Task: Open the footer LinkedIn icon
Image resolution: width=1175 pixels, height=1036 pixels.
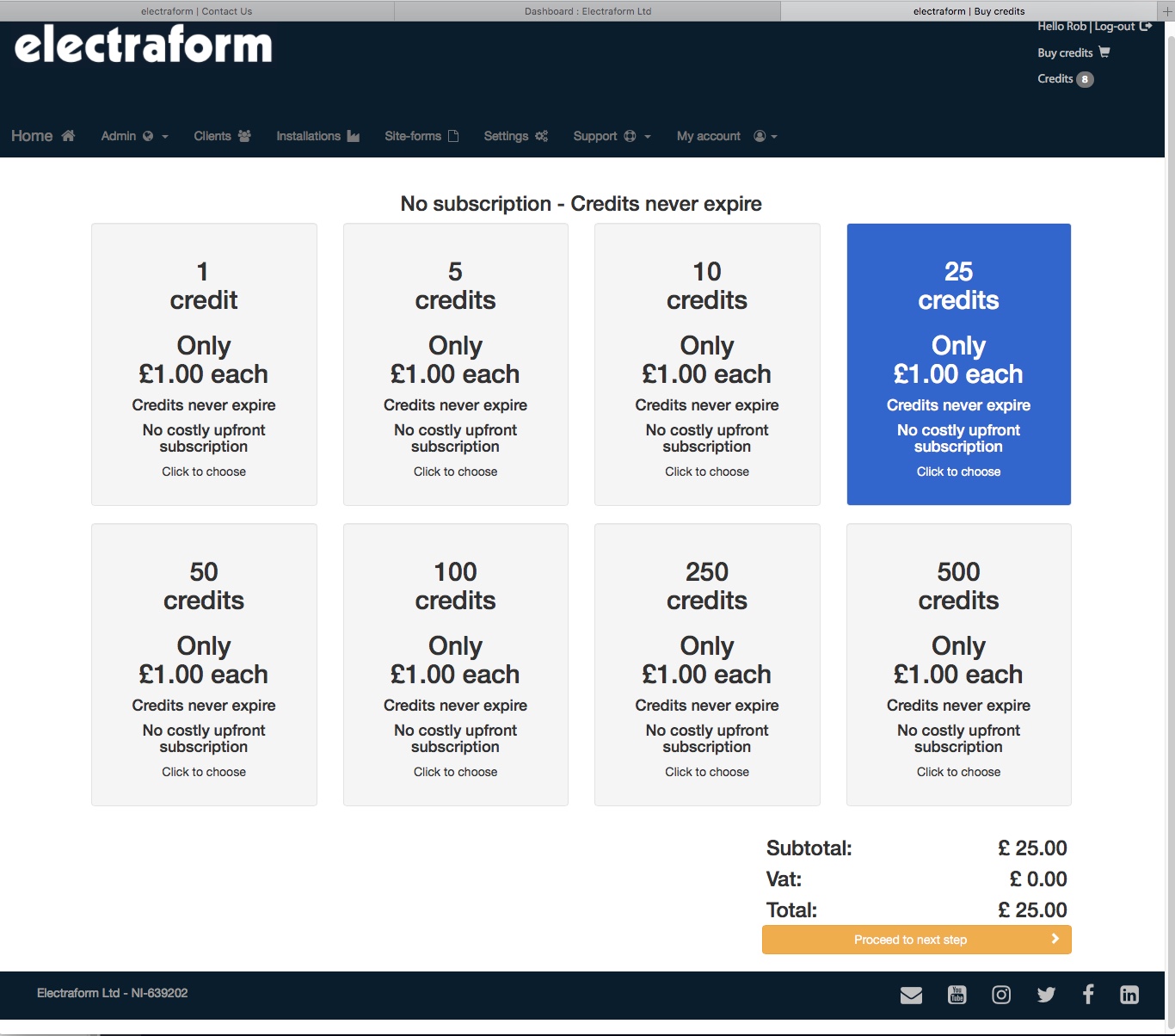Action: point(1129,995)
